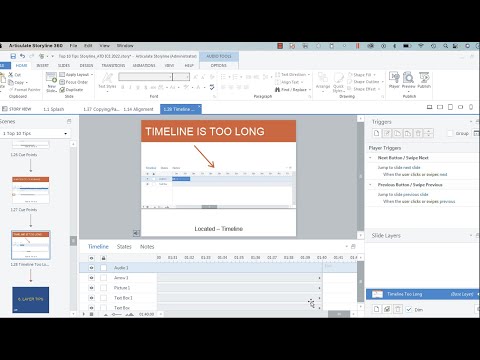Click the Cut scissors icon
480x360 pixels.
coord(11,75)
